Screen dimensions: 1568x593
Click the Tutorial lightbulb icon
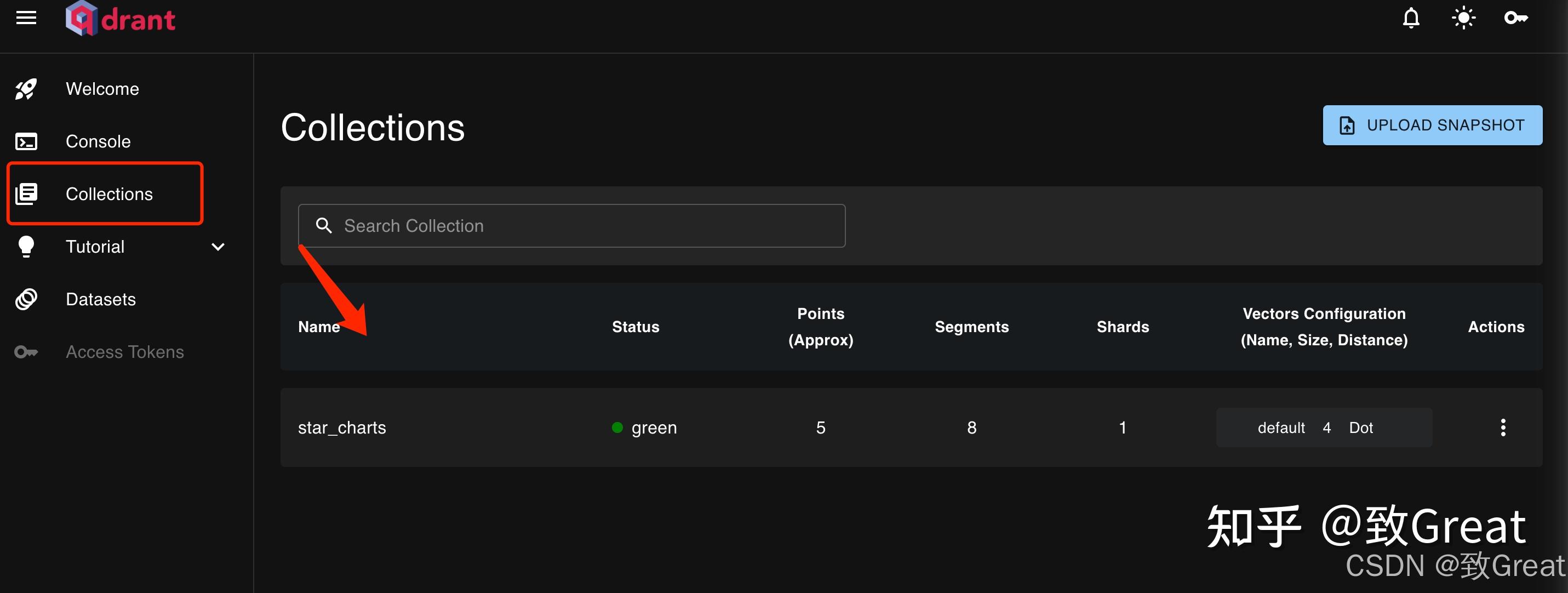(26, 247)
